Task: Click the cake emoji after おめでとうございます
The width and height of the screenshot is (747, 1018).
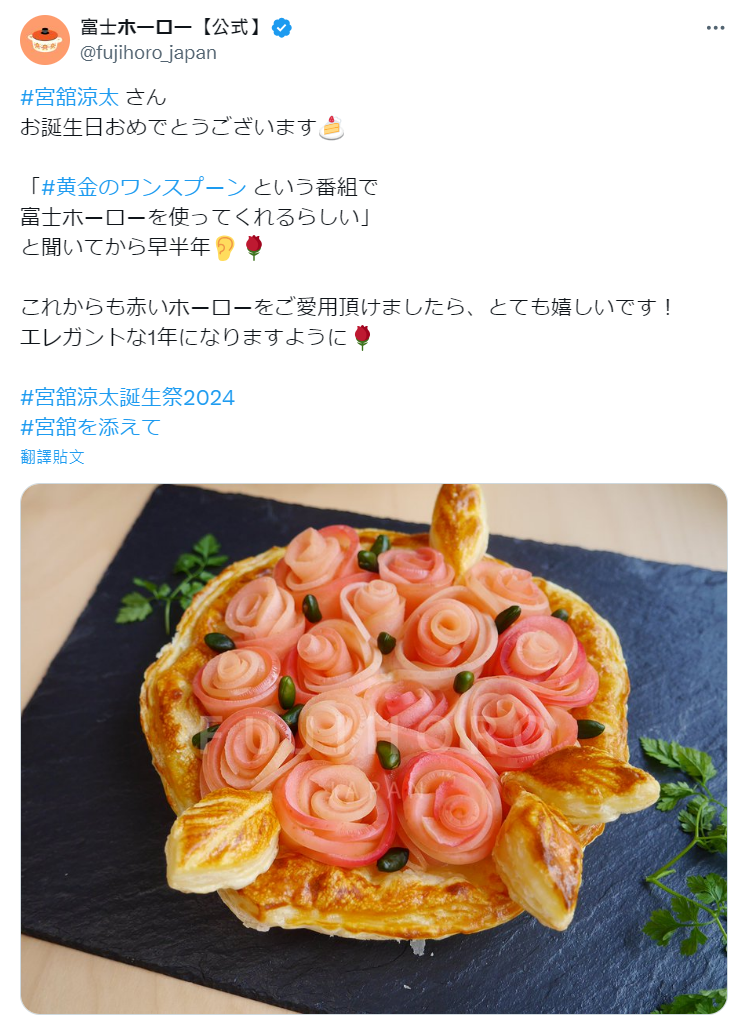Action: tap(332, 127)
